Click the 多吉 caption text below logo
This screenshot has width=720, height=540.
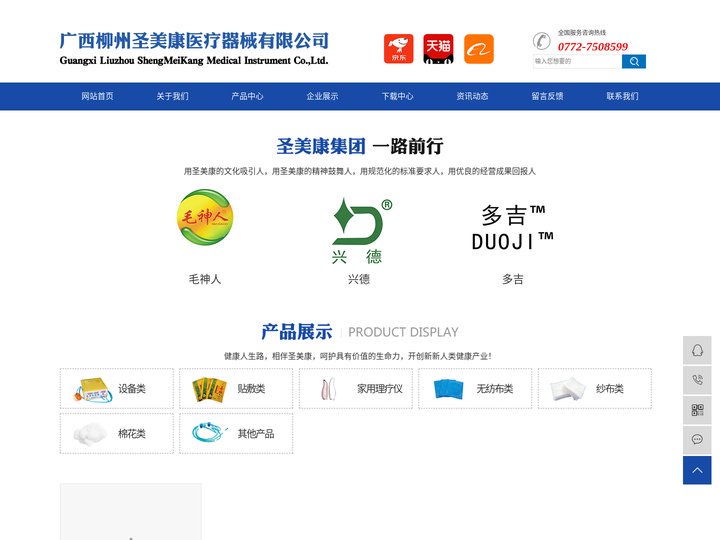tap(512, 279)
